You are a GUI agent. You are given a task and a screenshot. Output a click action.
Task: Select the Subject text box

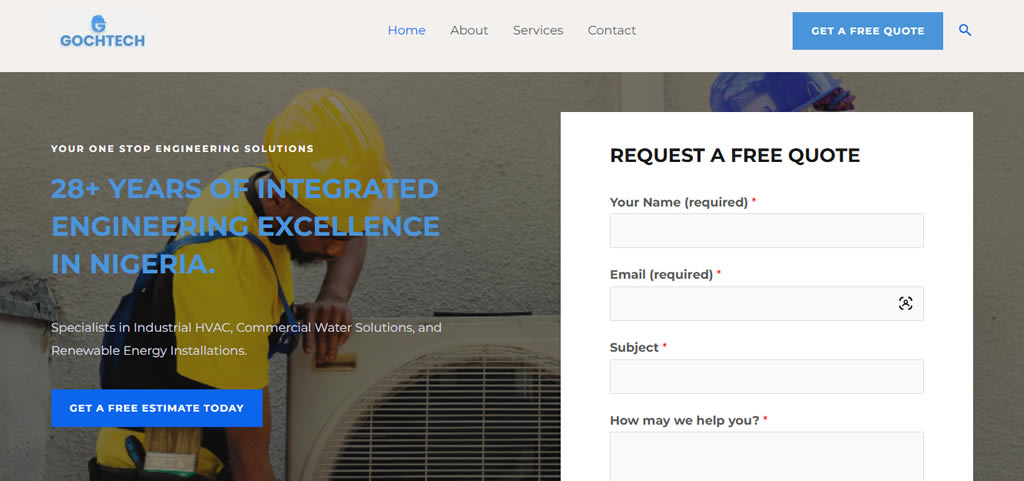click(x=766, y=377)
